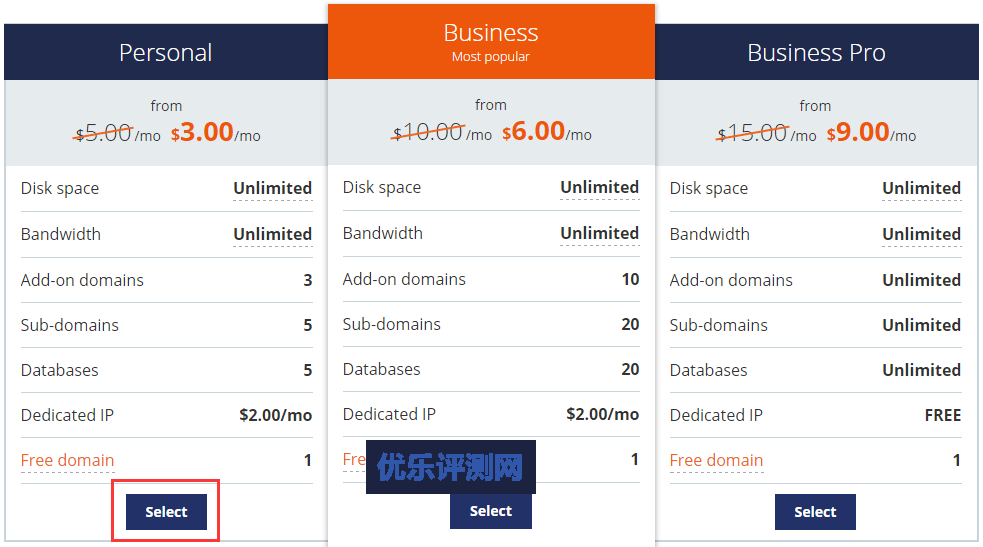Click the $9.00/mo Business Pro price
The height and width of the screenshot is (547, 983).
pos(871,133)
